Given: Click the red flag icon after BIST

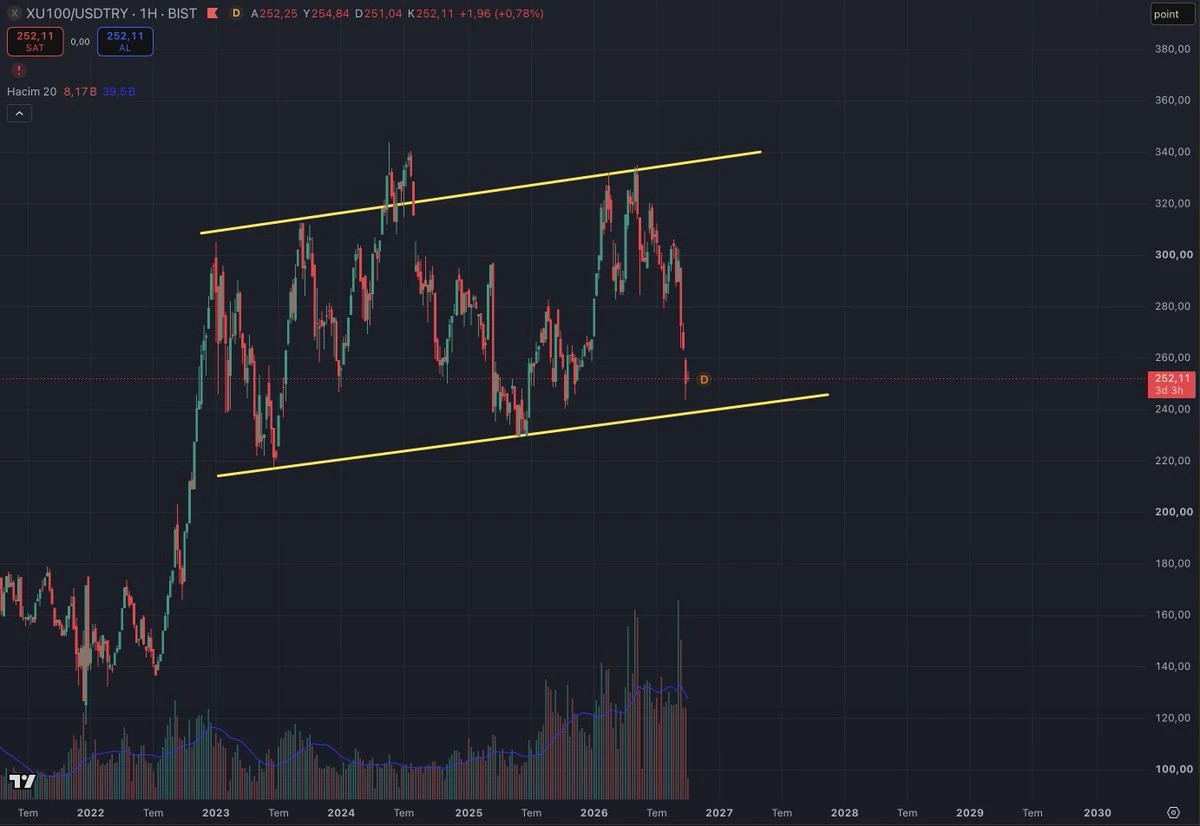Looking at the screenshot, I should (211, 13).
